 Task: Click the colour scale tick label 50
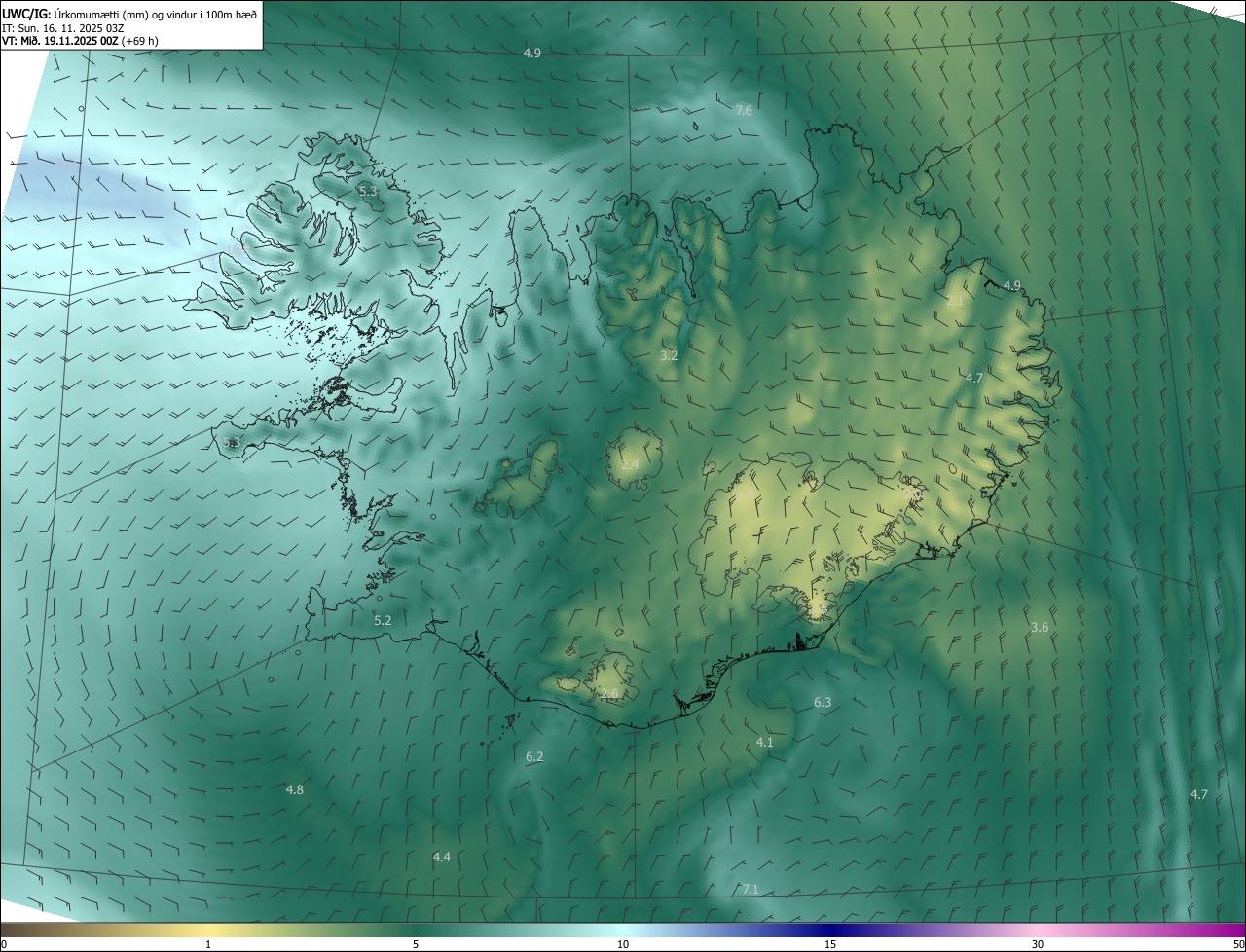pos(1238,944)
